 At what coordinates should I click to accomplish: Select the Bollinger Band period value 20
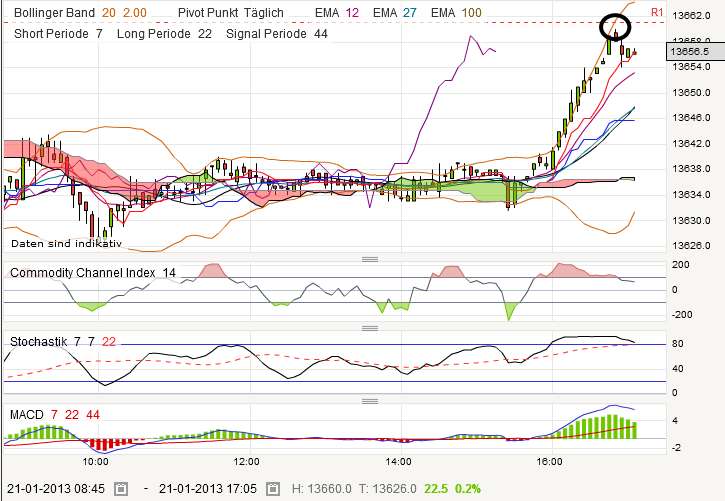(x=109, y=13)
